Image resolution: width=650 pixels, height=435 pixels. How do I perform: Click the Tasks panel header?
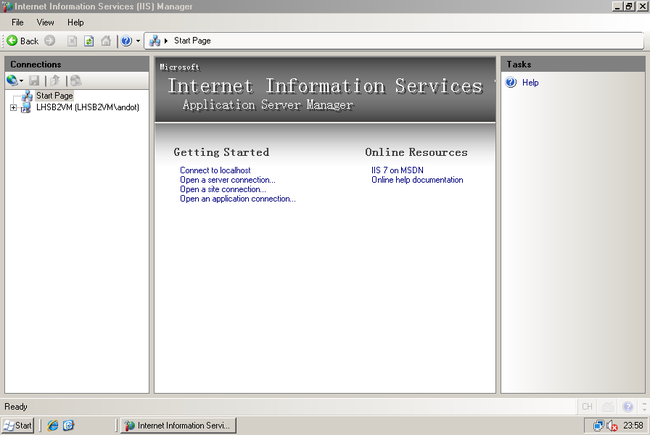(x=573, y=64)
